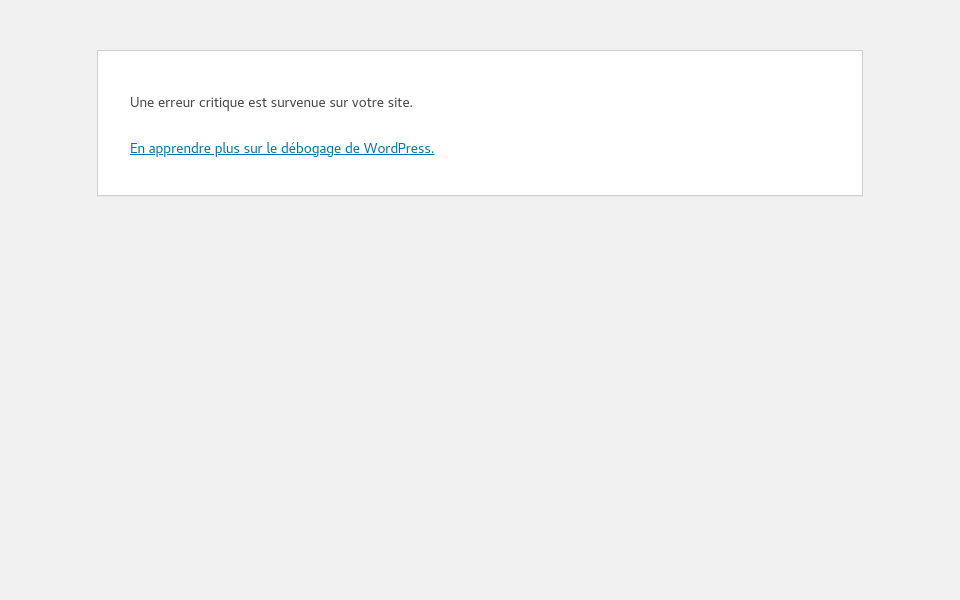Viewport: 960px width, 600px height.
Task: Click the word "WordPress" in the link
Action: [x=397, y=149]
